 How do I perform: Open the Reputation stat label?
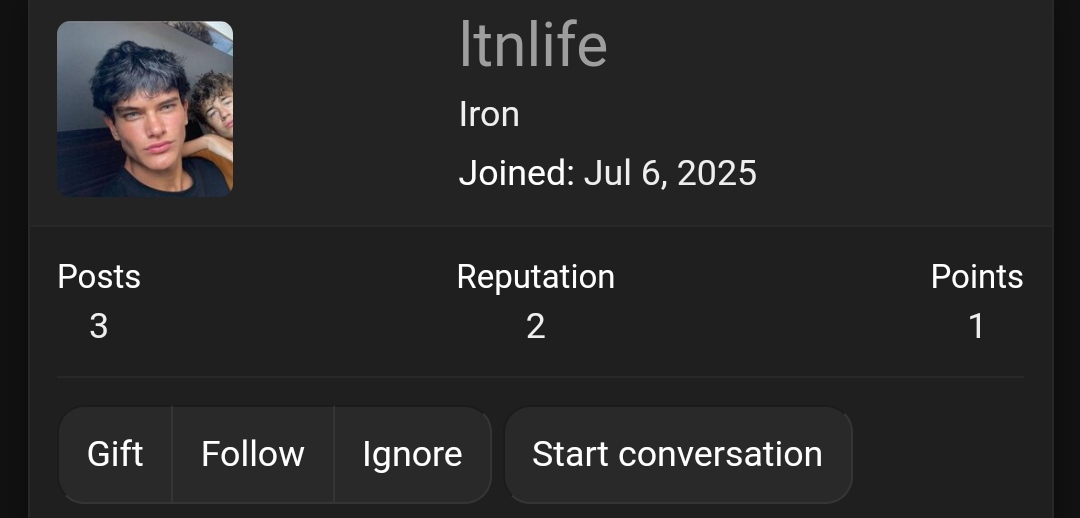tap(536, 277)
